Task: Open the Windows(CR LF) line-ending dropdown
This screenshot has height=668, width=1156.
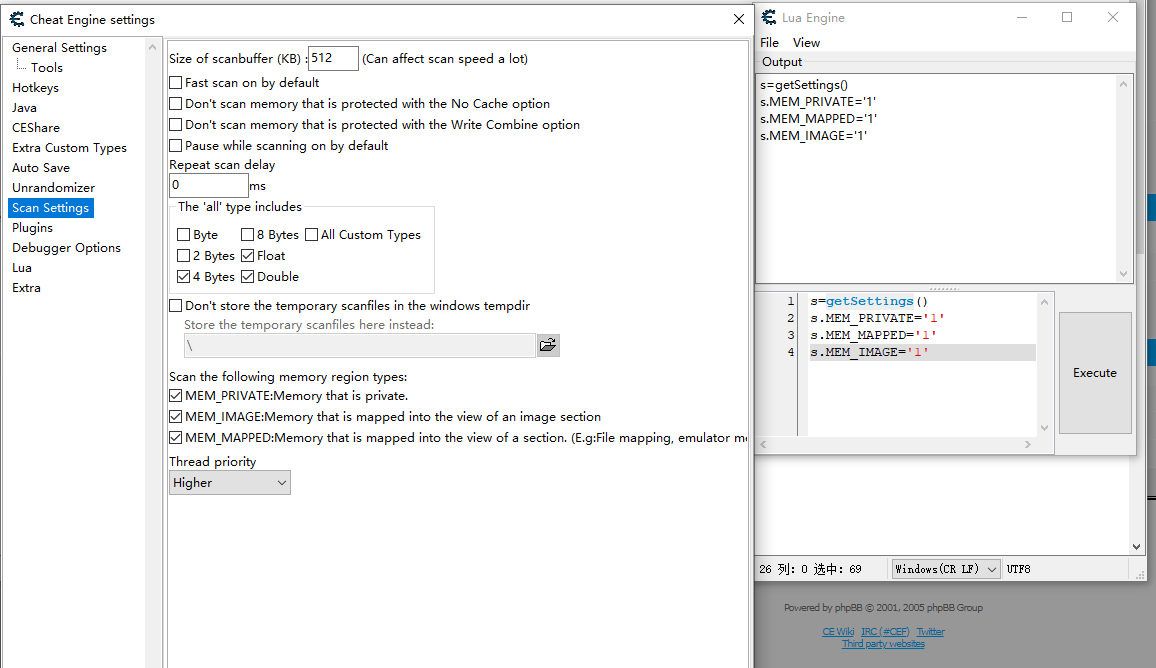Action: point(993,568)
